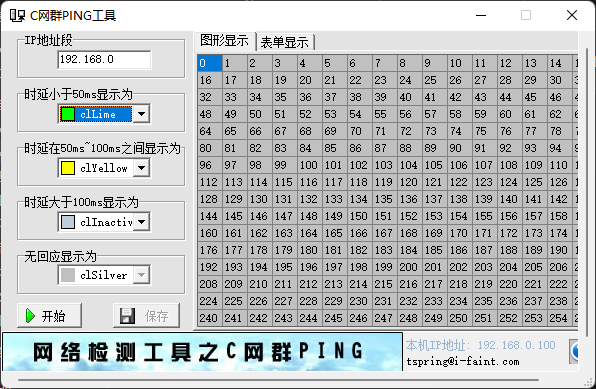The height and width of the screenshot is (389, 596).
Task: Select grid cell 176
Action: click(x=210, y=250)
